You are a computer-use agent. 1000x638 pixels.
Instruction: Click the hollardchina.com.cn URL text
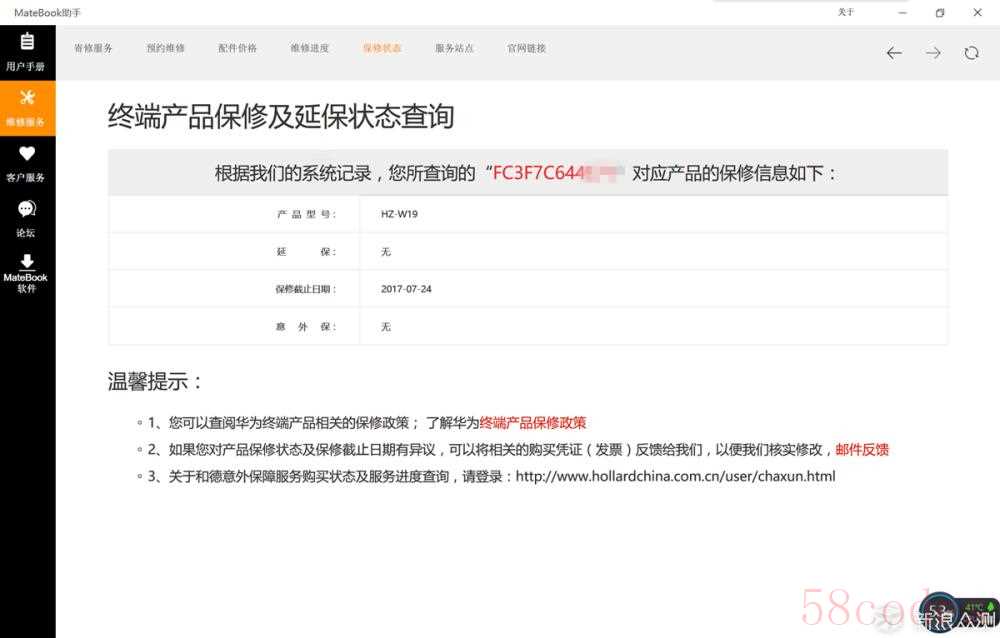(x=675, y=477)
